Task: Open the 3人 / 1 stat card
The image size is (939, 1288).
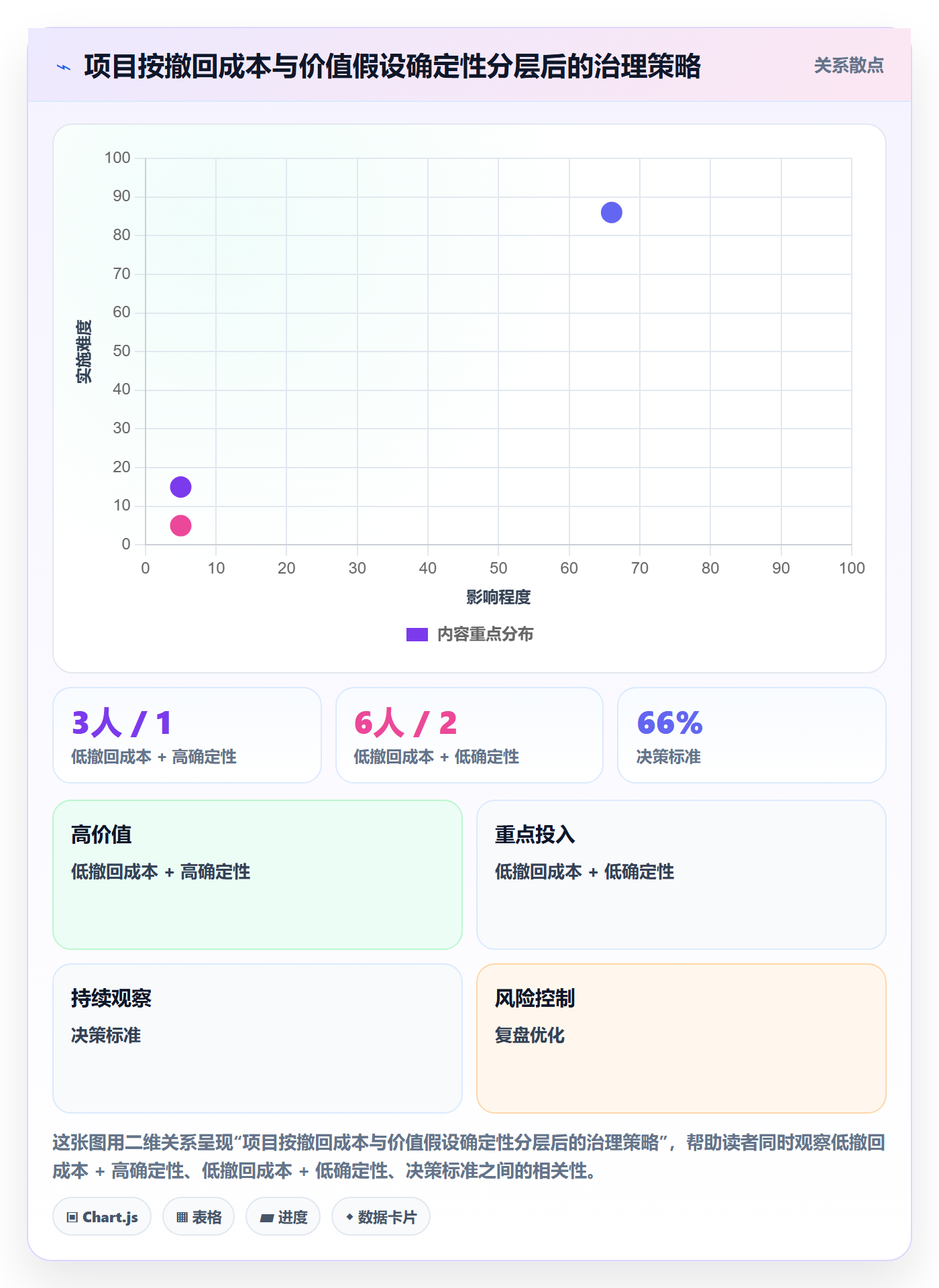Action: (187, 735)
